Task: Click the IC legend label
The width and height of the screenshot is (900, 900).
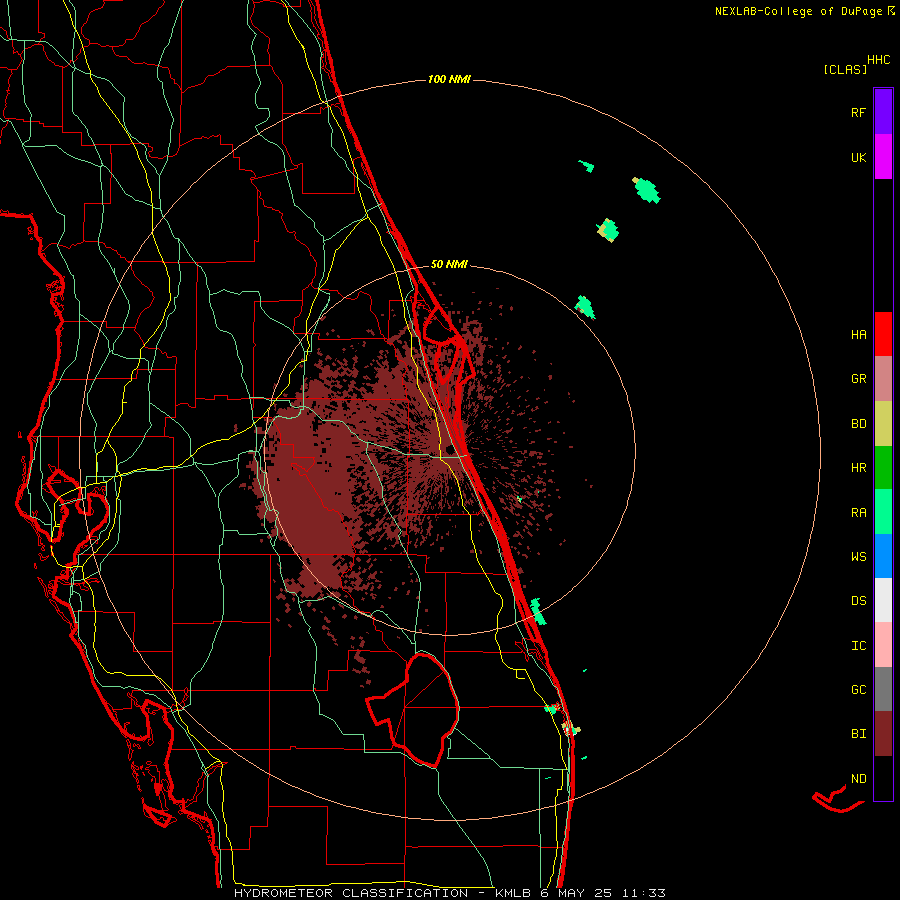Action: point(858,646)
